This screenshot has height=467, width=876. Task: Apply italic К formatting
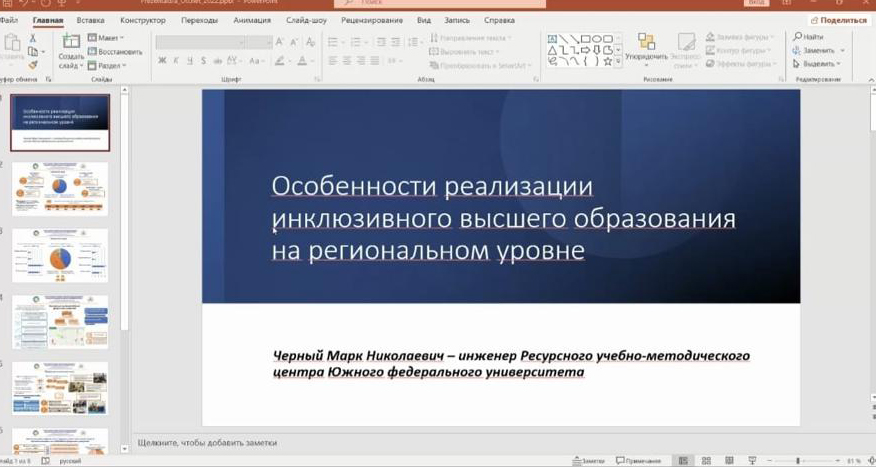tap(176, 60)
